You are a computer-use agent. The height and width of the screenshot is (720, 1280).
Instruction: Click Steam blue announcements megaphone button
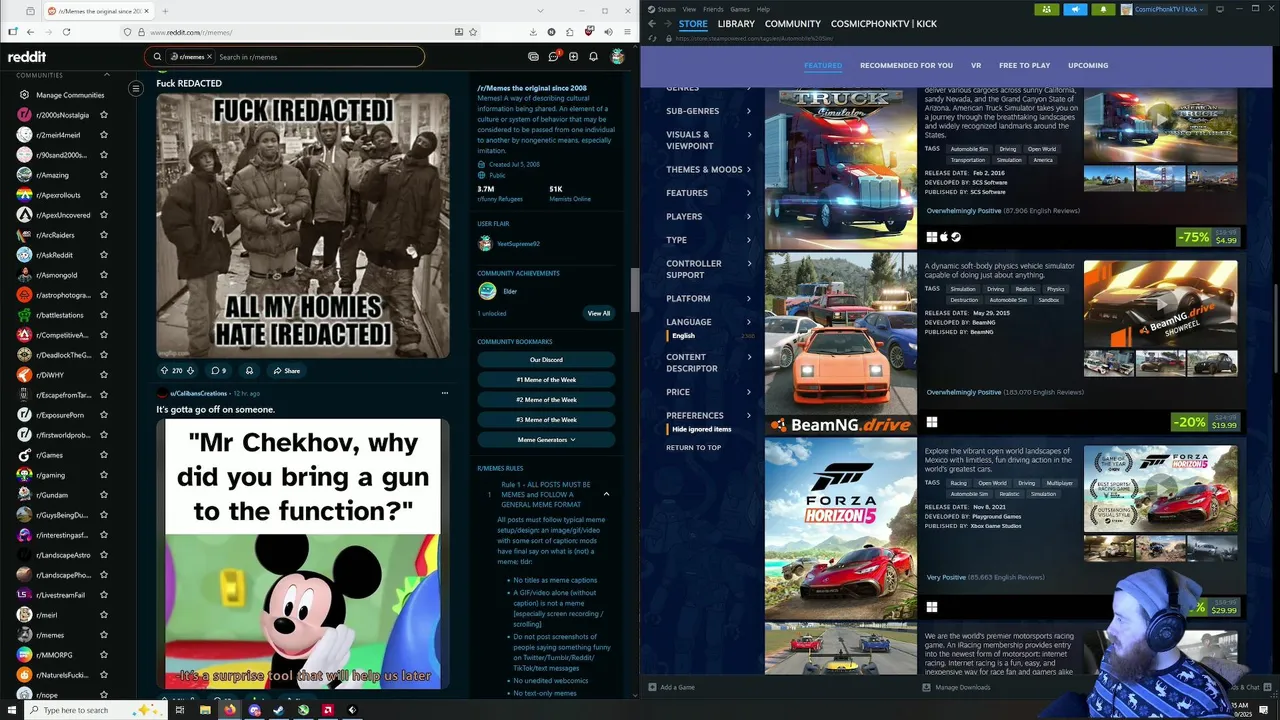click(x=1075, y=9)
